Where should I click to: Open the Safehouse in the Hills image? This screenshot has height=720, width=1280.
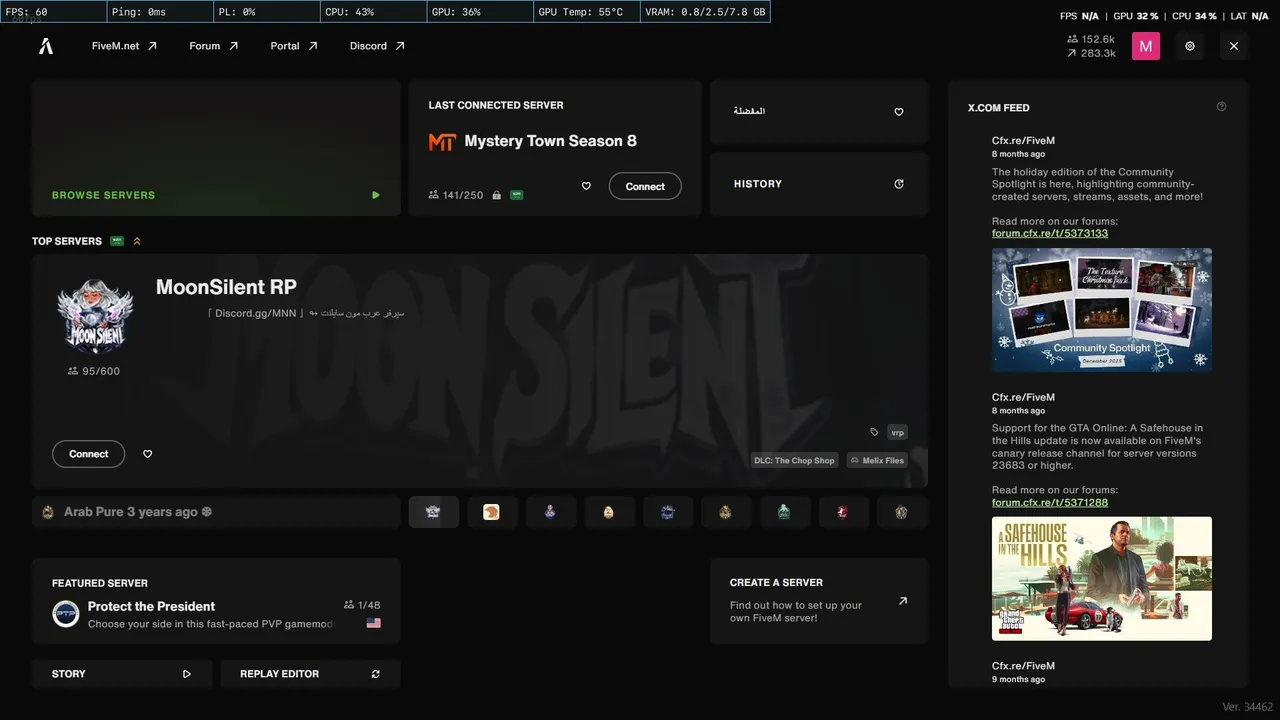pos(1102,578)
